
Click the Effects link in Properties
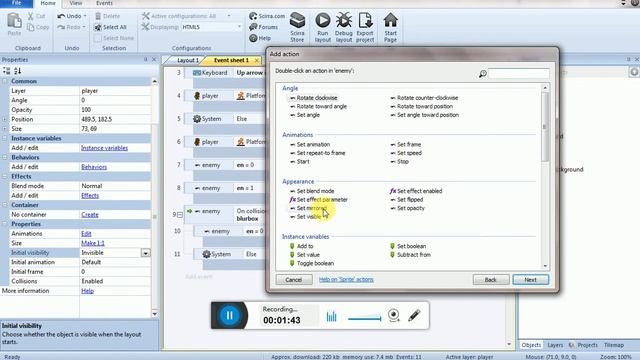(90, 196)
